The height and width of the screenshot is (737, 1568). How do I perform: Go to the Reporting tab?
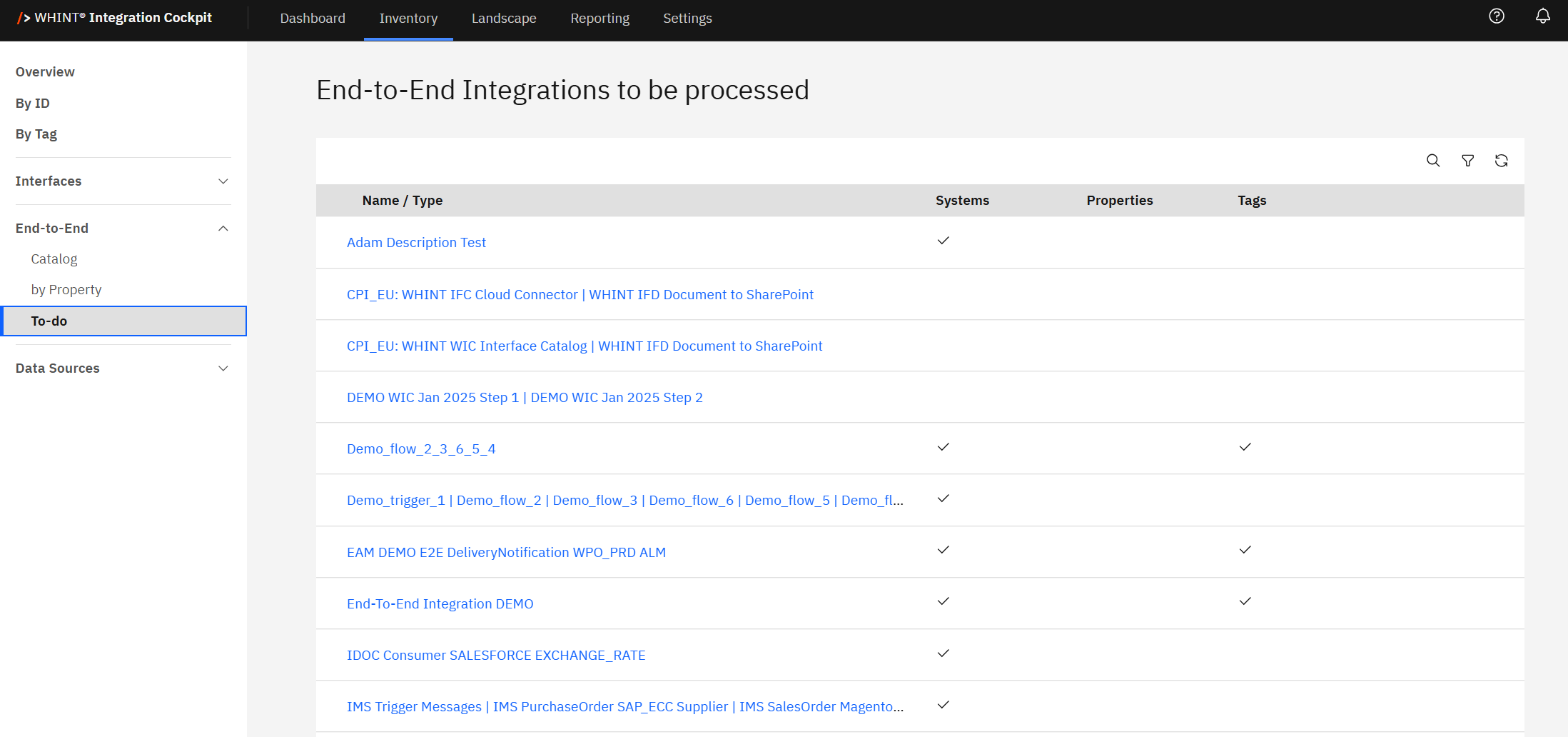click(x=600, y=19)
